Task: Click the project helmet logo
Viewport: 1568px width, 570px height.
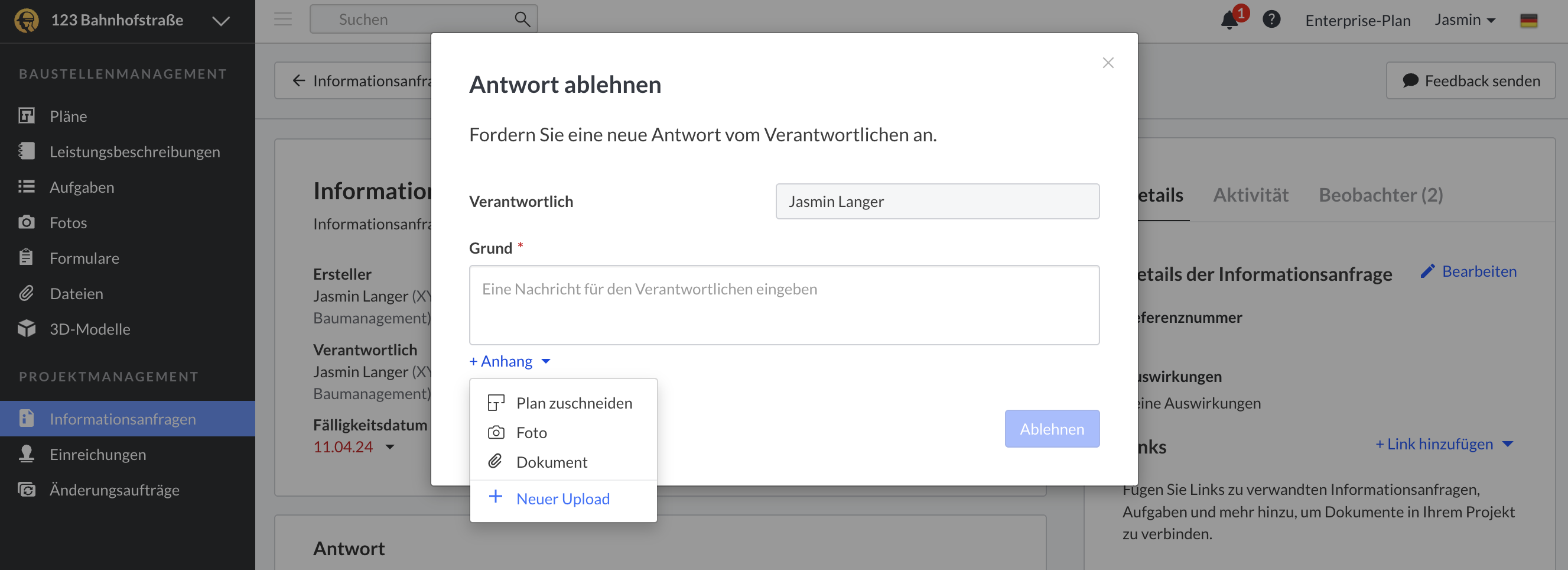Action: pos(27,20)
